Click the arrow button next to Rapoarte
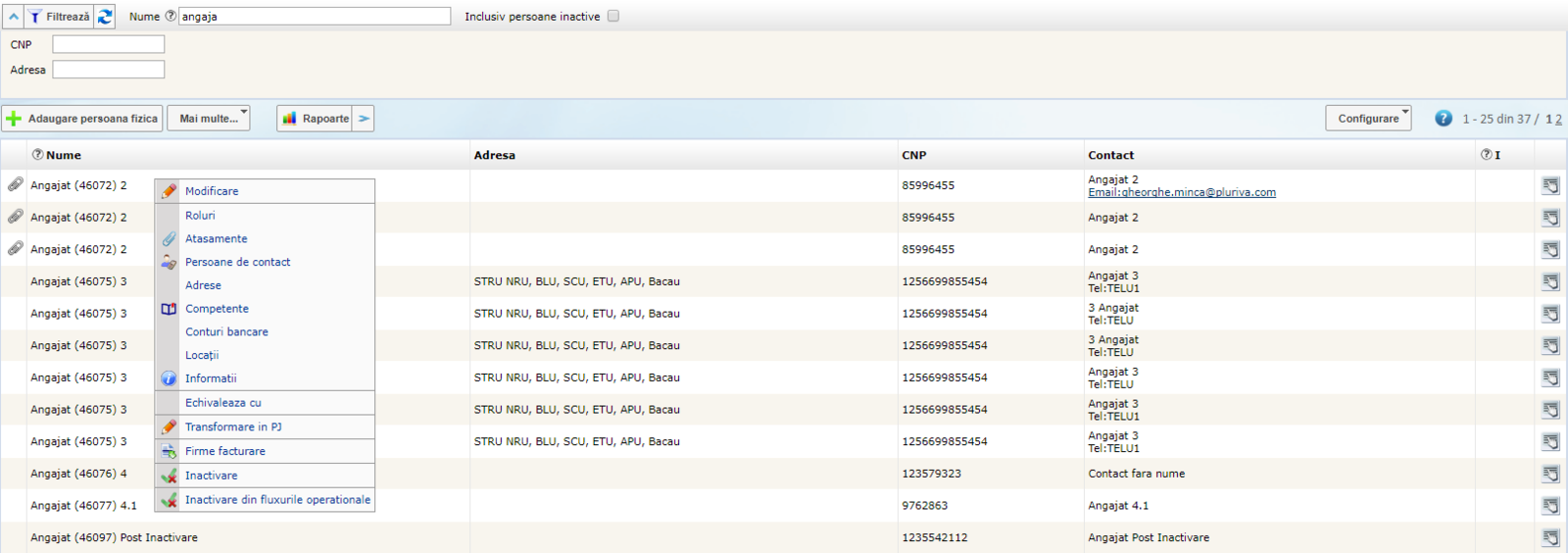The height and width of the screenshot is (553, 1568). coord(364,119)
